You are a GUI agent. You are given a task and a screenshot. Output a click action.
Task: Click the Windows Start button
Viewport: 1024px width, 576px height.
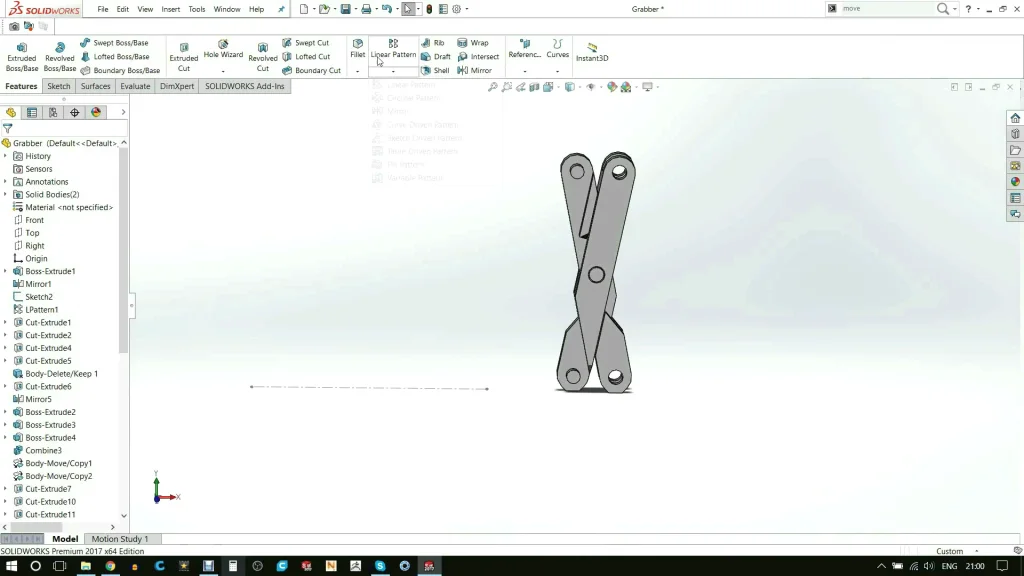[x=11, y=566]
